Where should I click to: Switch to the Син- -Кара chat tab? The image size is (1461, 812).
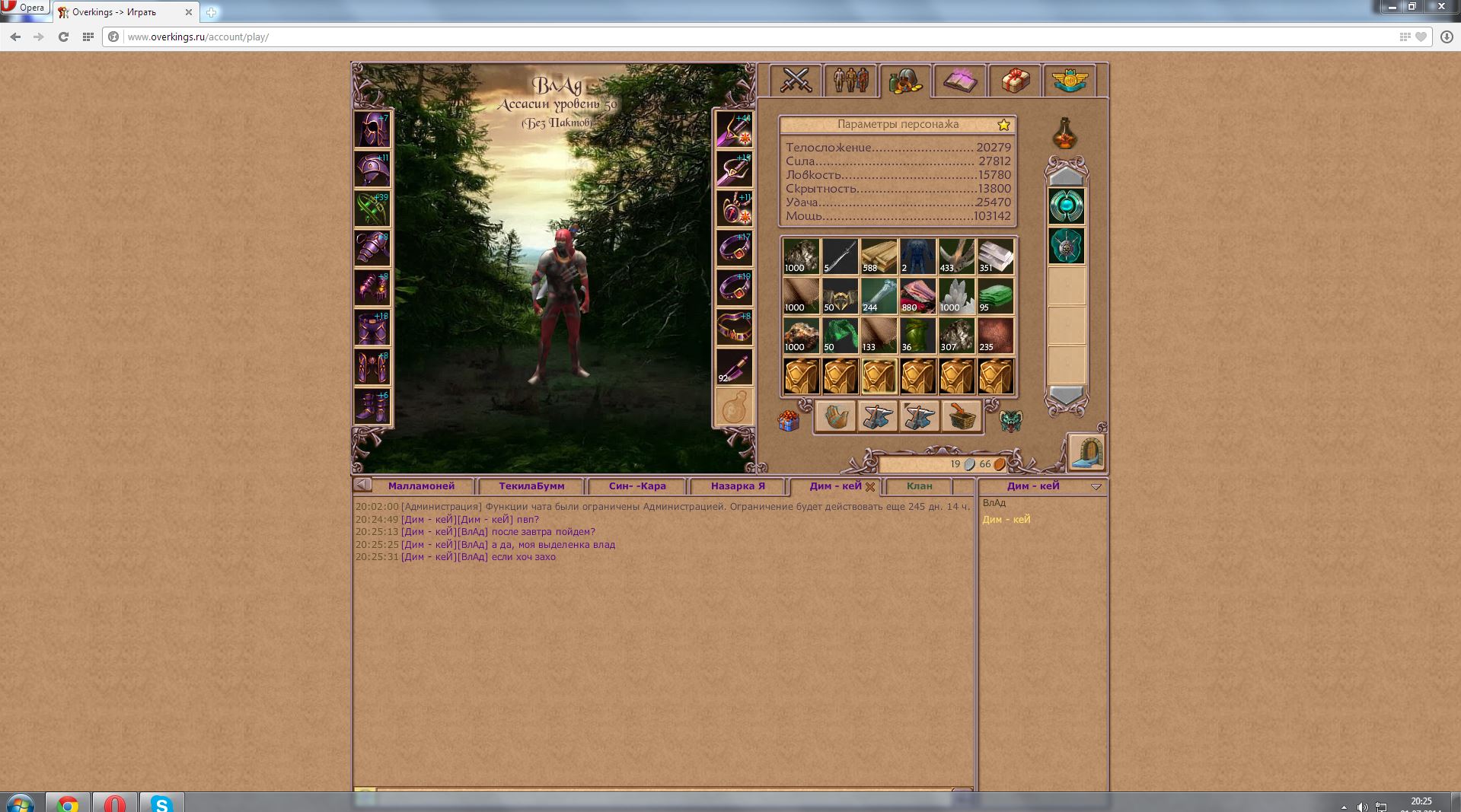click(637, 486)
